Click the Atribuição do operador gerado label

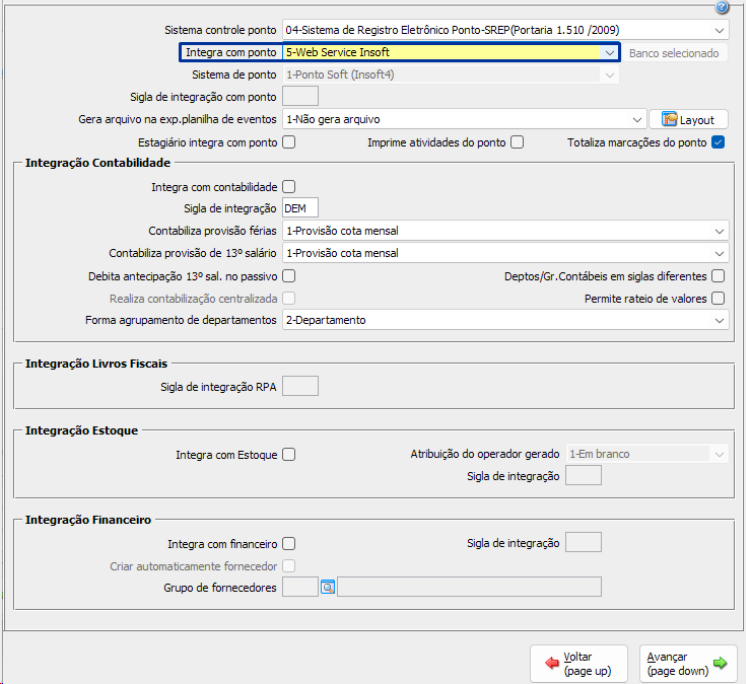[485, 454]
